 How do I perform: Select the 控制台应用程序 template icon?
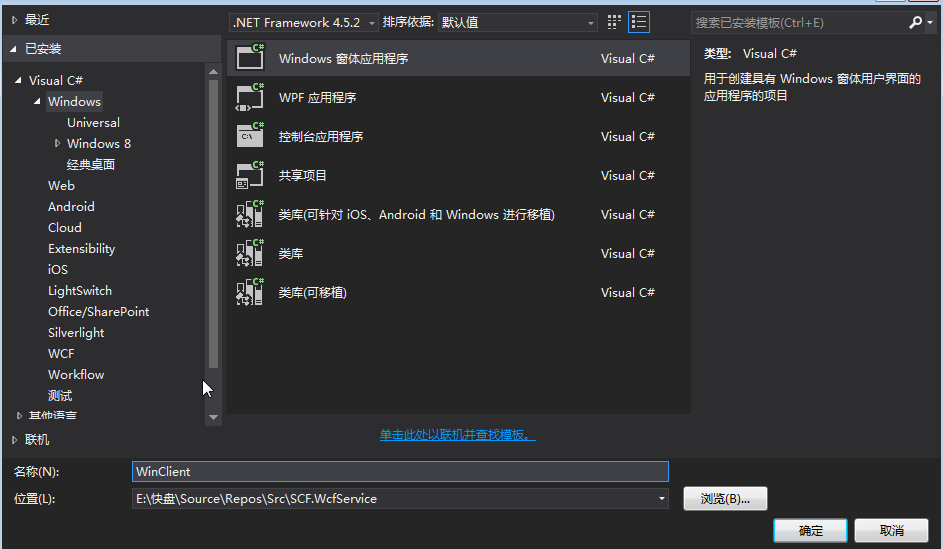(x=250, y=136)
